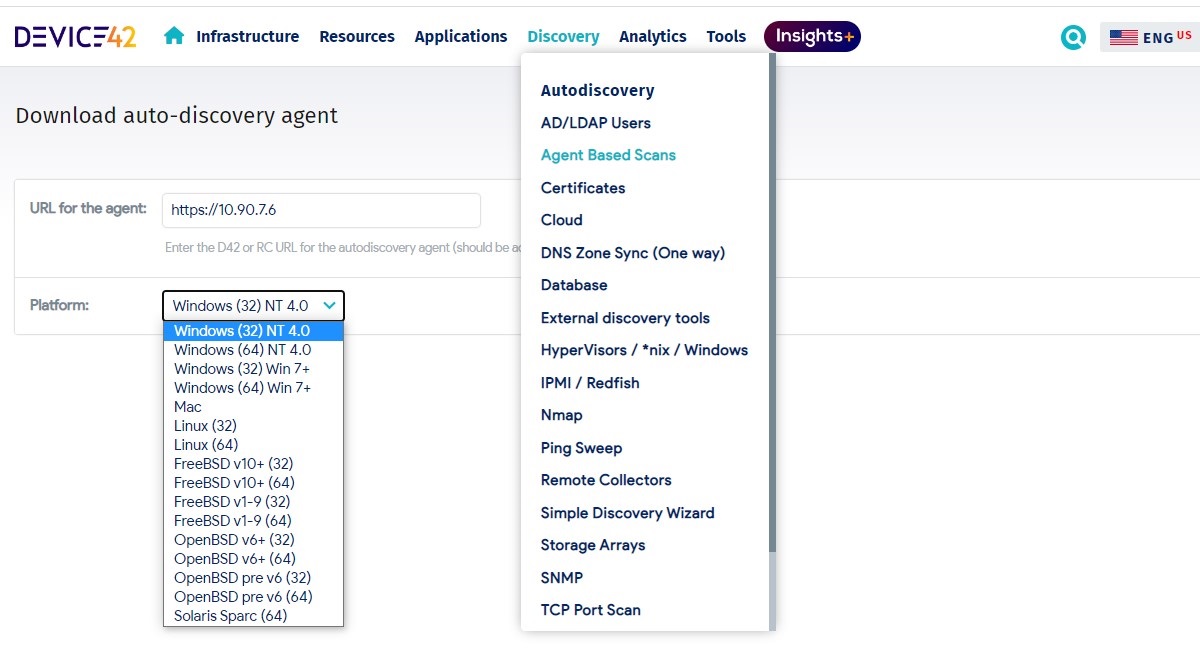Click the URL for the agent field

click(321, 210)
